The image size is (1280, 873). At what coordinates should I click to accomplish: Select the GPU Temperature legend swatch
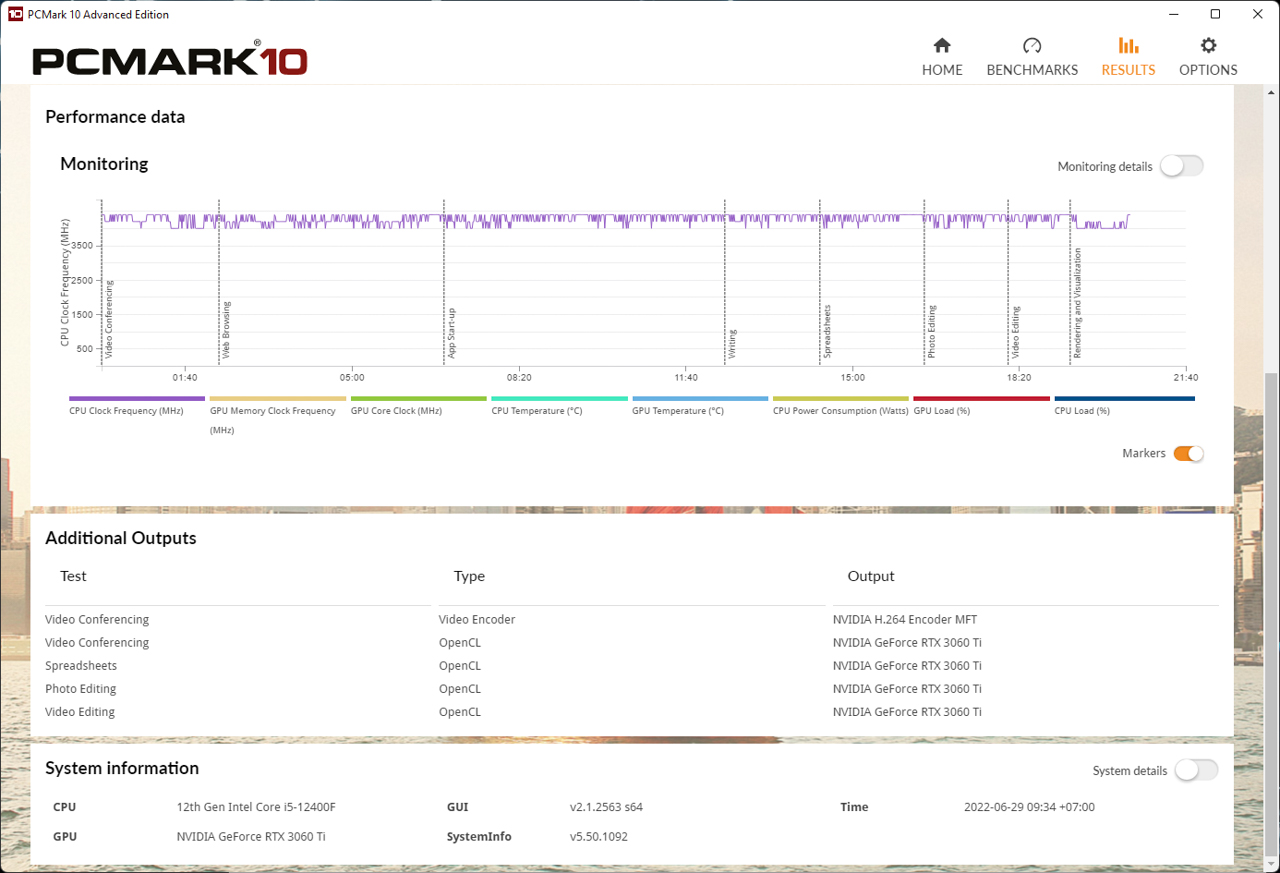pyautogui.click(x=700, y=398)
